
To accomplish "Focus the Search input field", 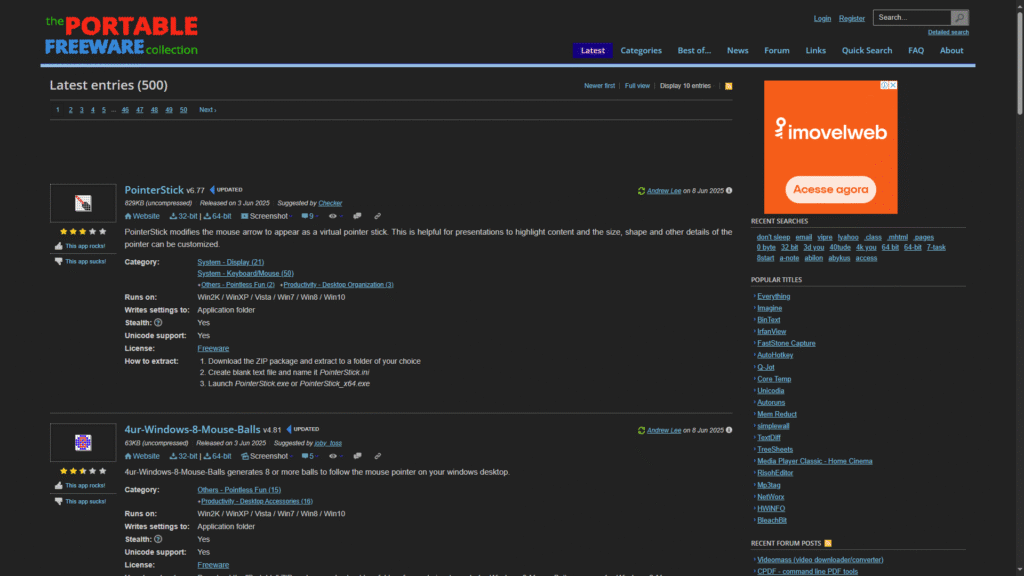I will point(912,18).
